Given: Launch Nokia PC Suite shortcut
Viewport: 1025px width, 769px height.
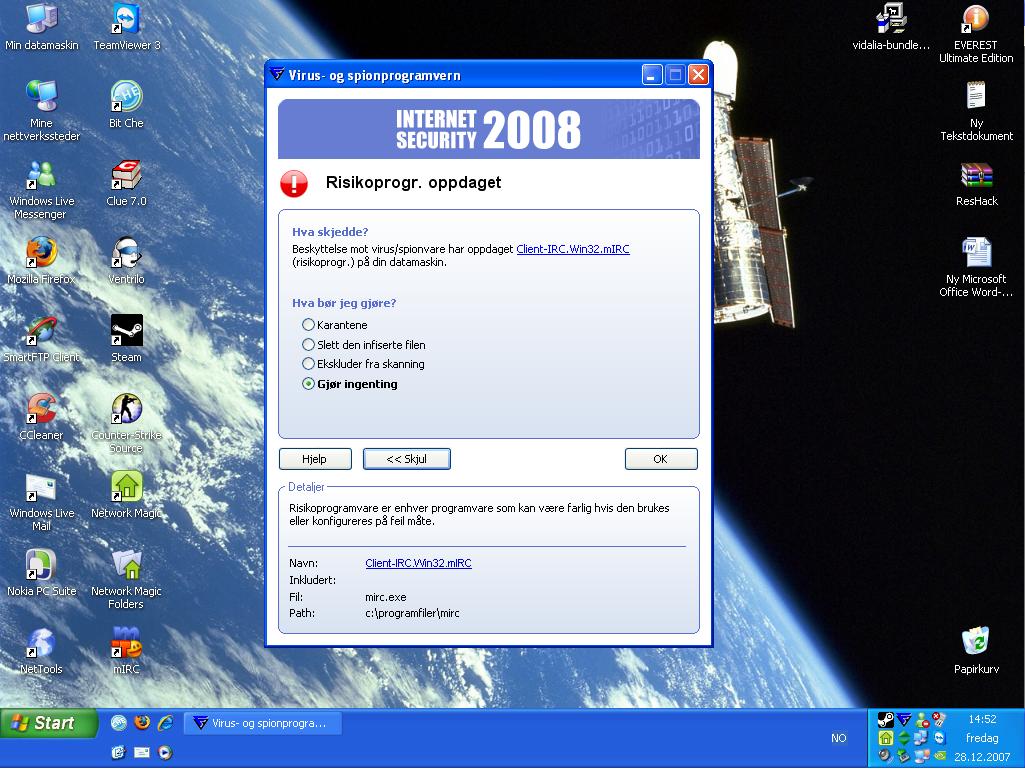Looking at the screenshot, I should [x=41, y=573].
